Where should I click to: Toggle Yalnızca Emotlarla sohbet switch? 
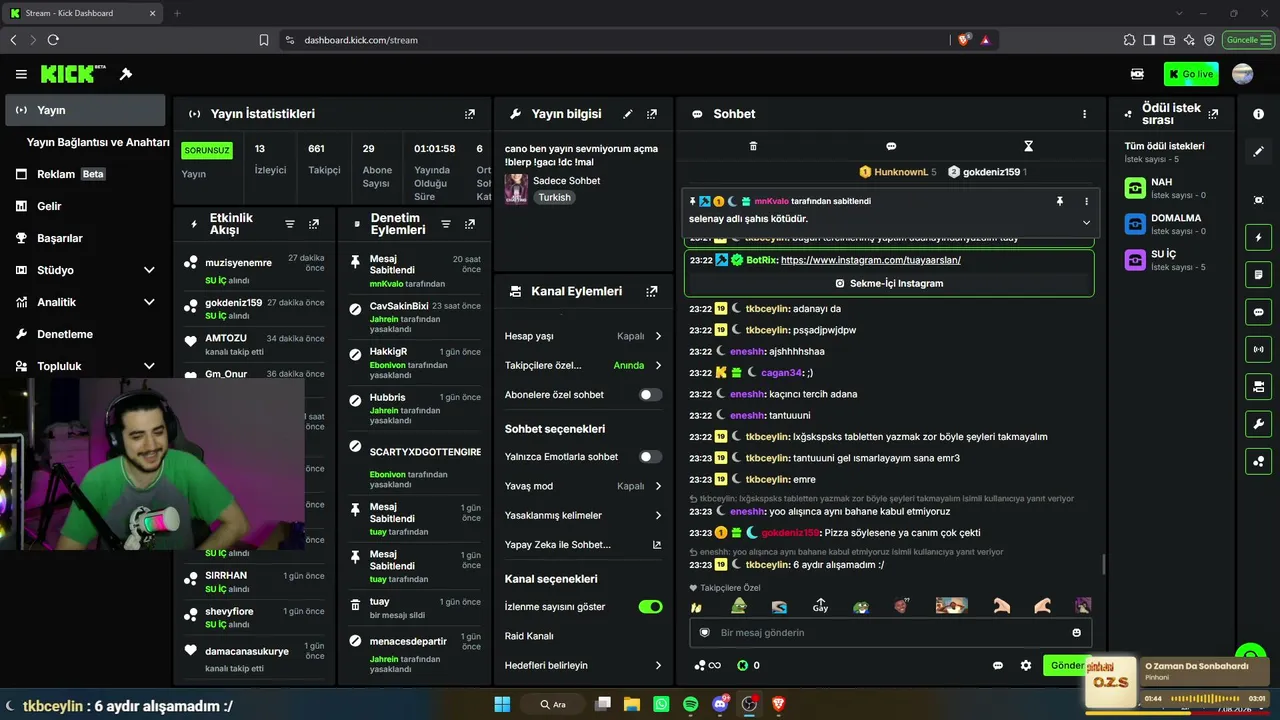(650, 457)
